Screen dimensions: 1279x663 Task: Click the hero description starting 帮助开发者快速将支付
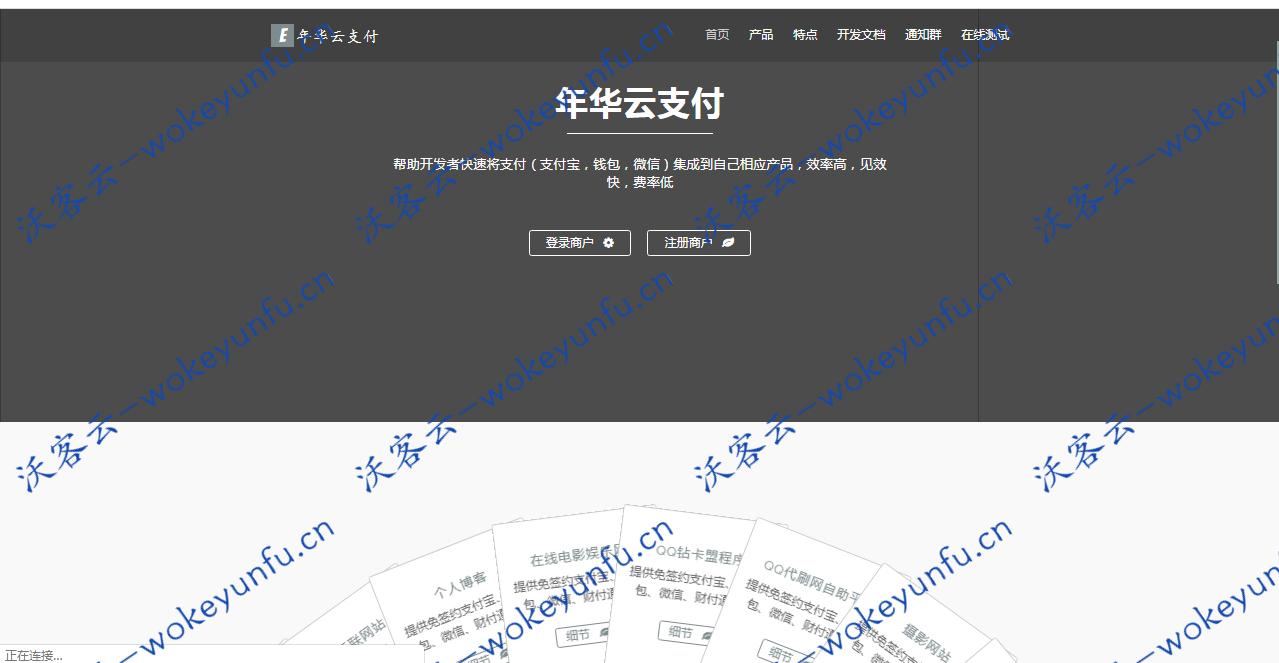[640, 173]
